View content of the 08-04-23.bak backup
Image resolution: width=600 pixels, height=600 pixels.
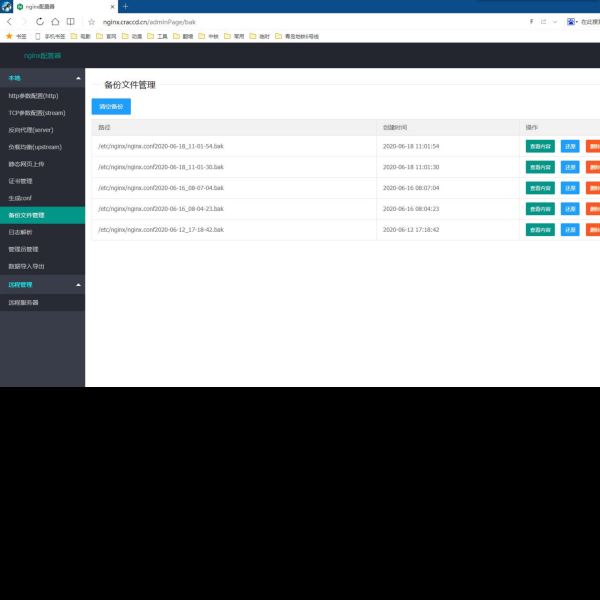point(540,209)
